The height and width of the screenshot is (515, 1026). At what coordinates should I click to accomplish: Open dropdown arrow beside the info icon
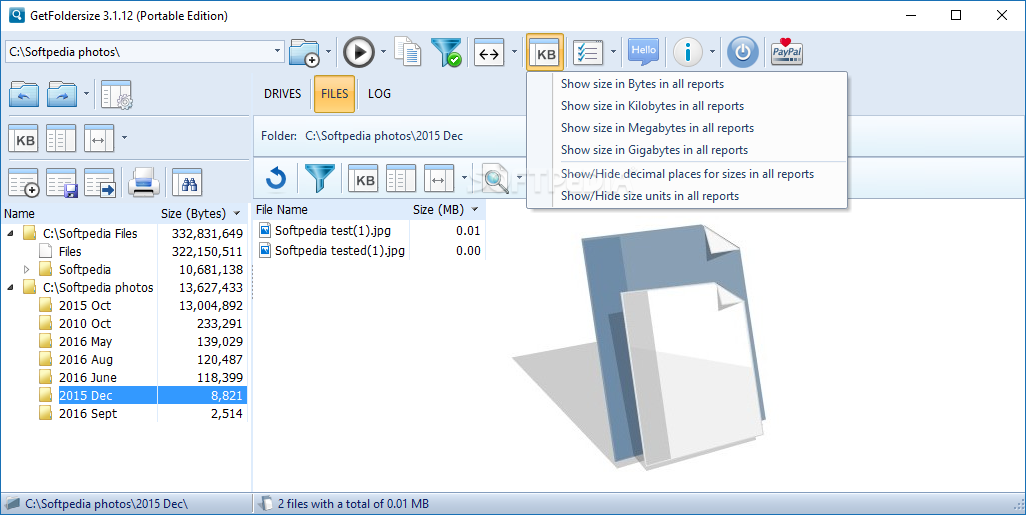pos(712,52)
